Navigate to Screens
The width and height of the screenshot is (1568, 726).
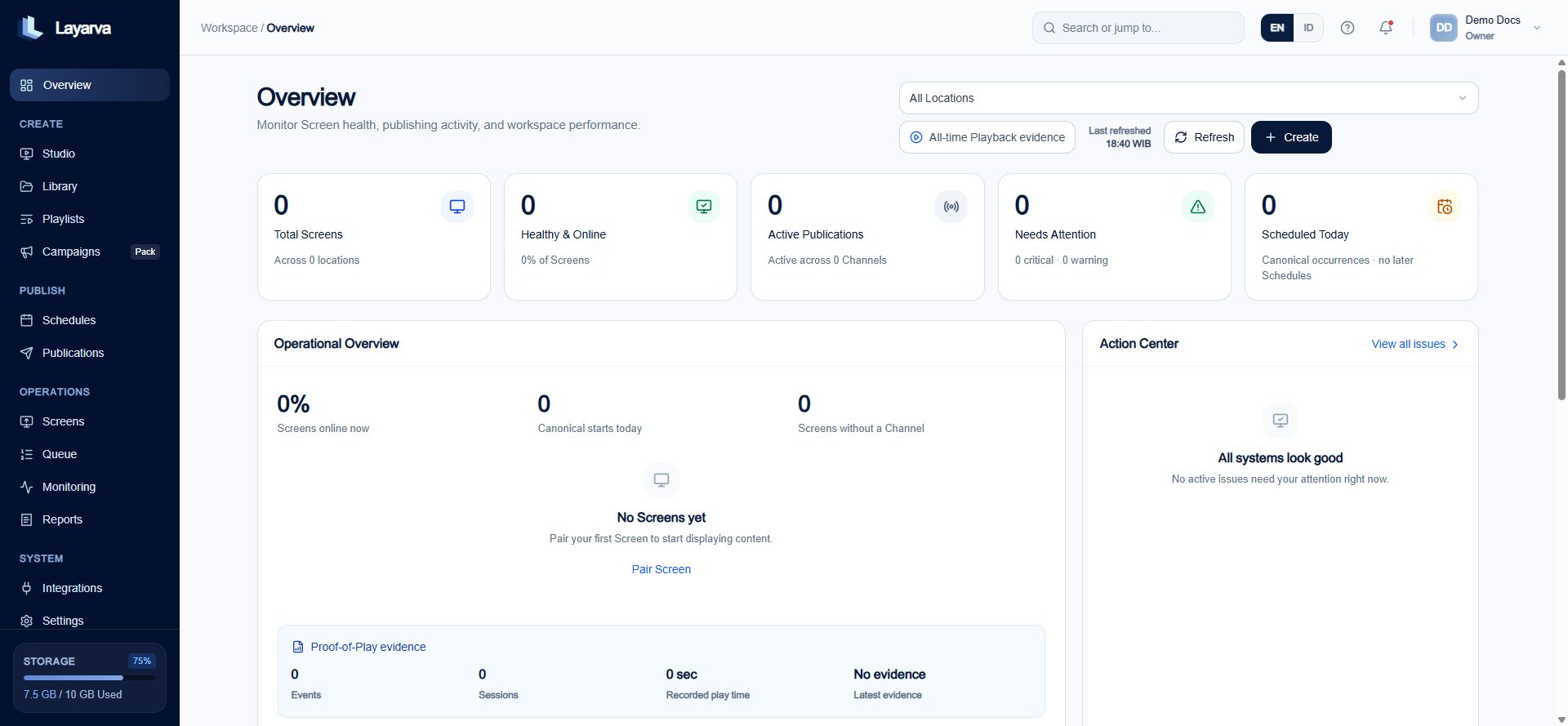point(90,421)
